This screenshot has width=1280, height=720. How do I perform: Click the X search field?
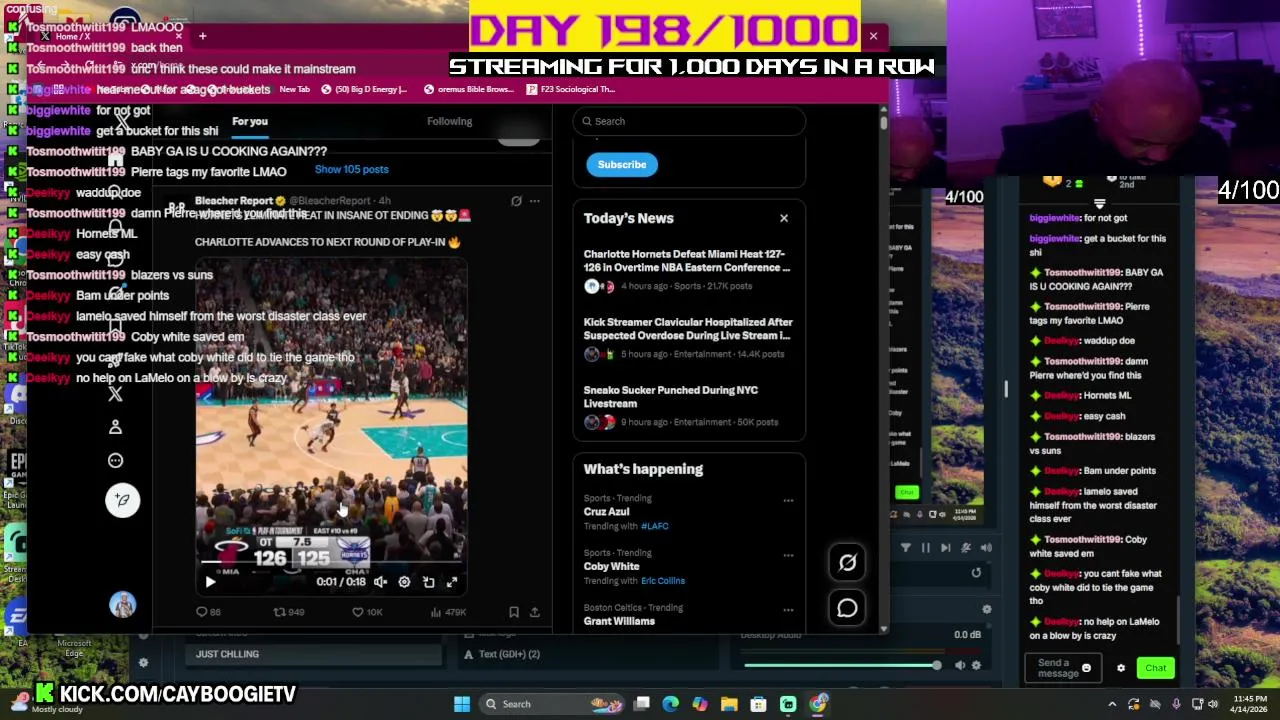pos(689,121)
